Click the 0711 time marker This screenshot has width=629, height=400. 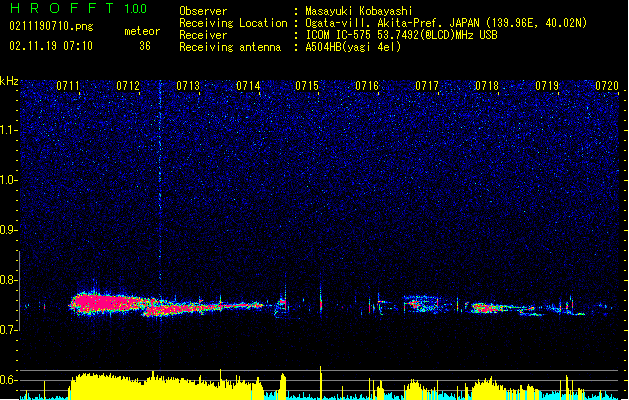pyautogui.click(x=68, y=86)
